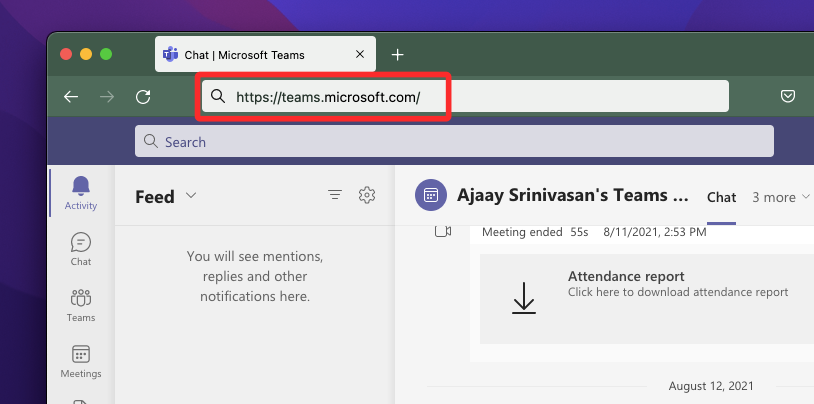The height and width of the screenshot is (404, 814).
Task: Expand the Feed dropdown chevron
Action: coord(191,195)
